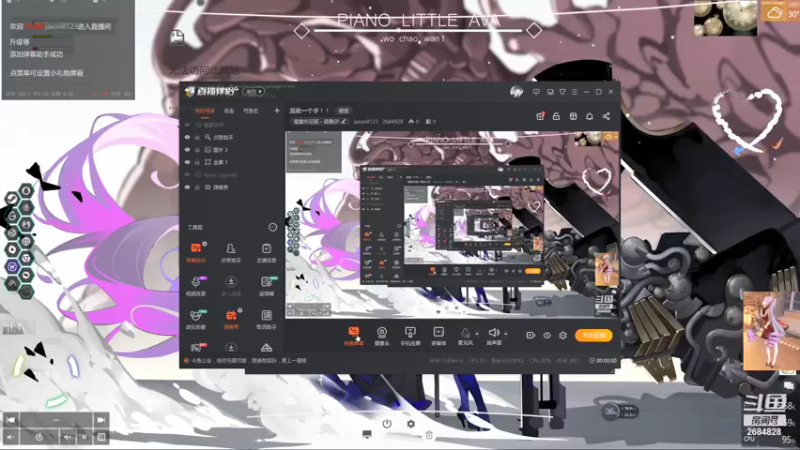The width and height of the screenshot is (800, 450).
Task: Toggle visibility of 点歌助手 layer
Action: tap(187, 137)
